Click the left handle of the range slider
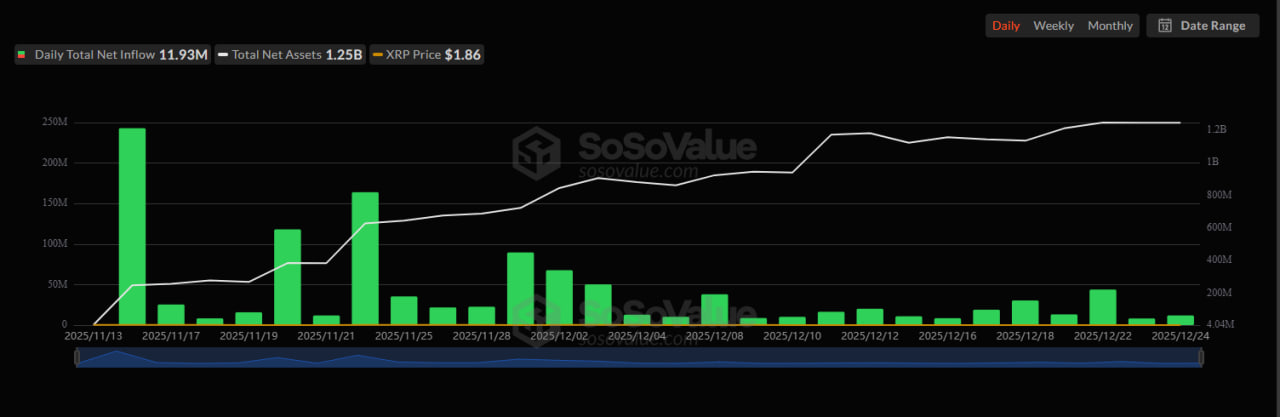The image size is (1280, 417). tap(77, 358)
